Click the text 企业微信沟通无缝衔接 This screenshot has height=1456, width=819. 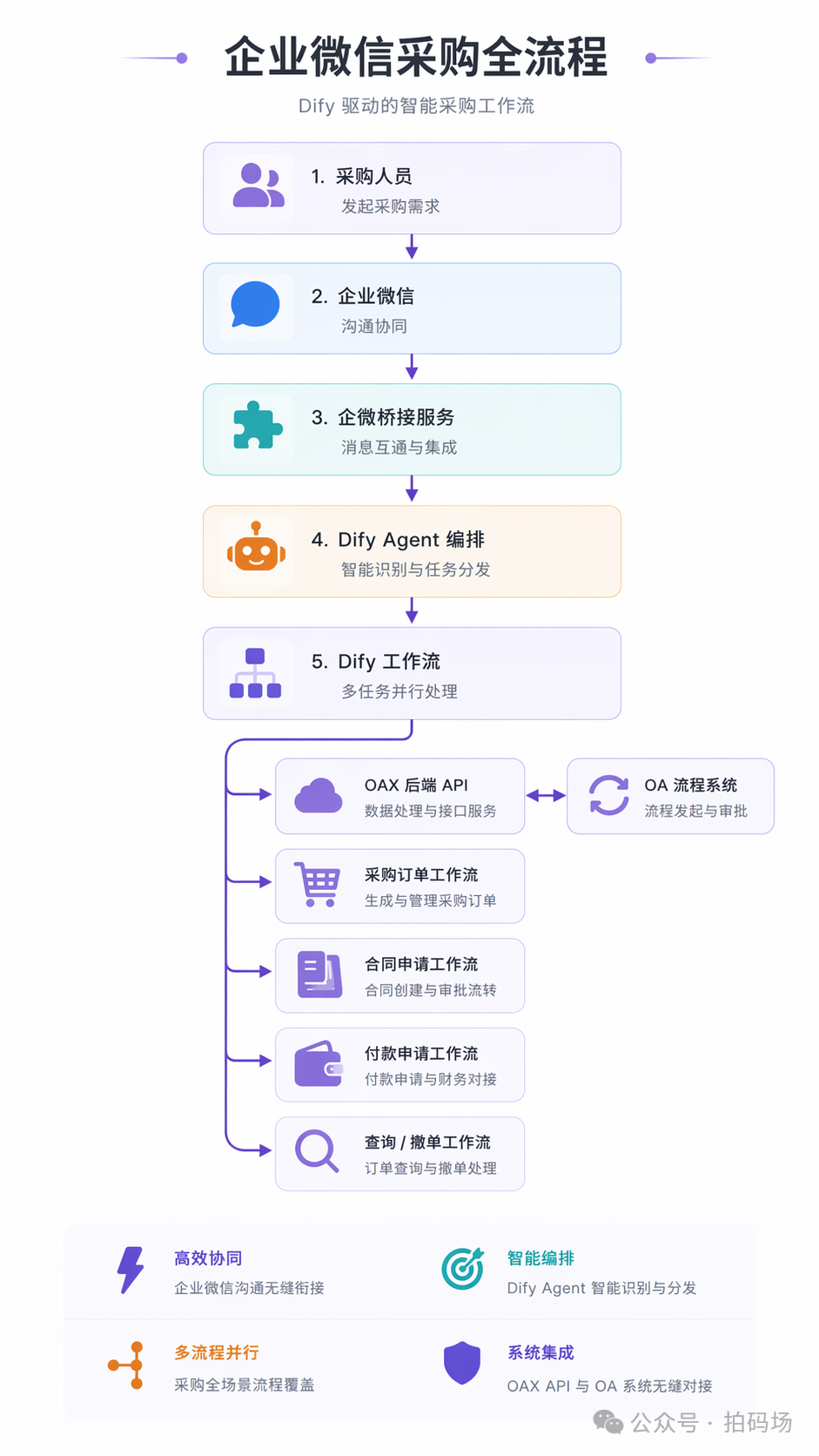click(x=249, y=1287)
